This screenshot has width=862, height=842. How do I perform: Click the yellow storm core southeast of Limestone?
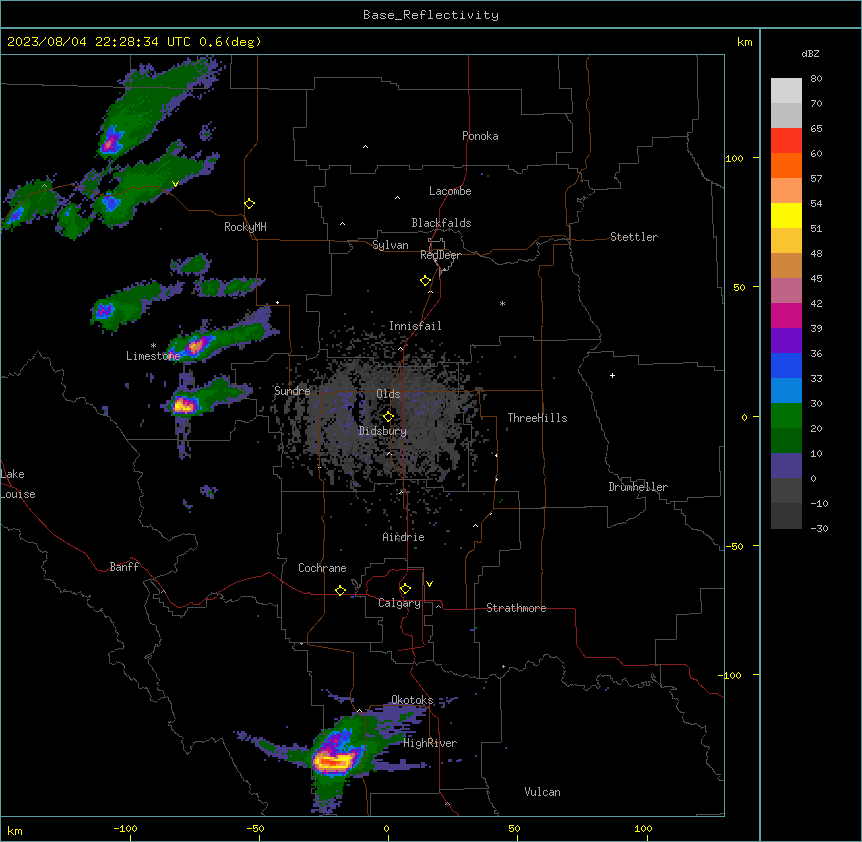point(184,406)
